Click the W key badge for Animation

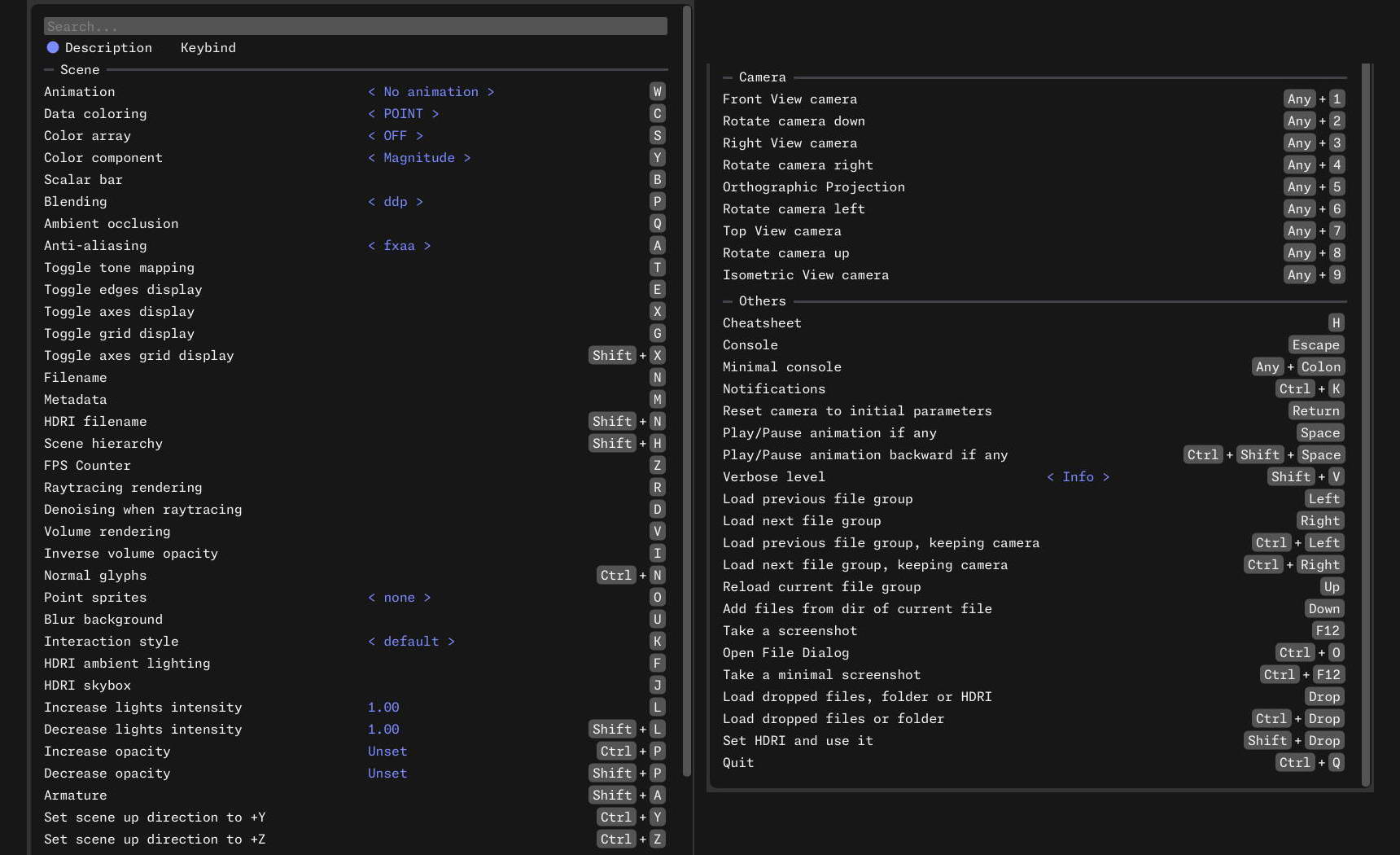(x=658, y=92)
